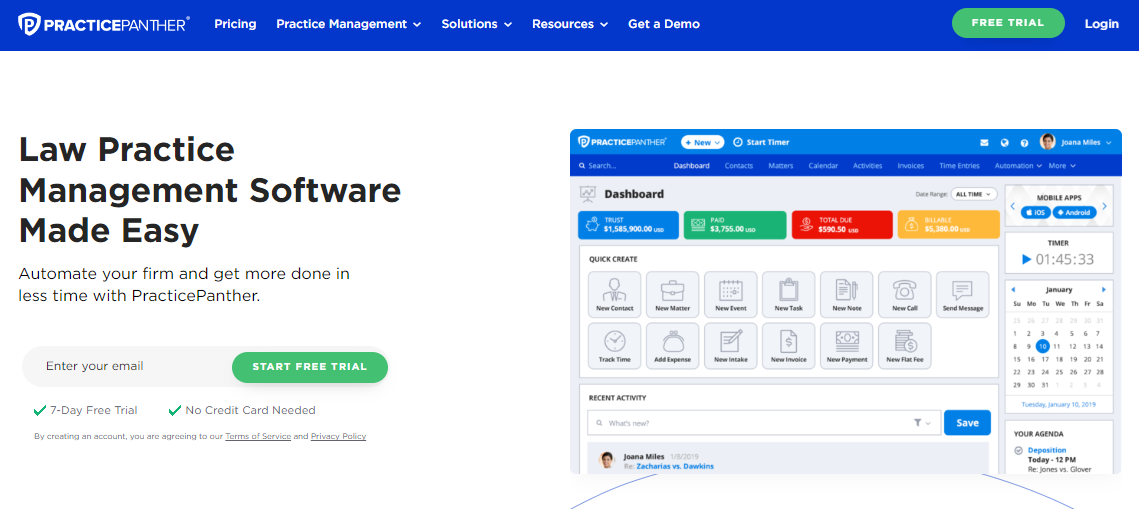This screenshot has height=509, width=1139.
Task: Click the help question mark icon
Action: tap(1024, 142)
